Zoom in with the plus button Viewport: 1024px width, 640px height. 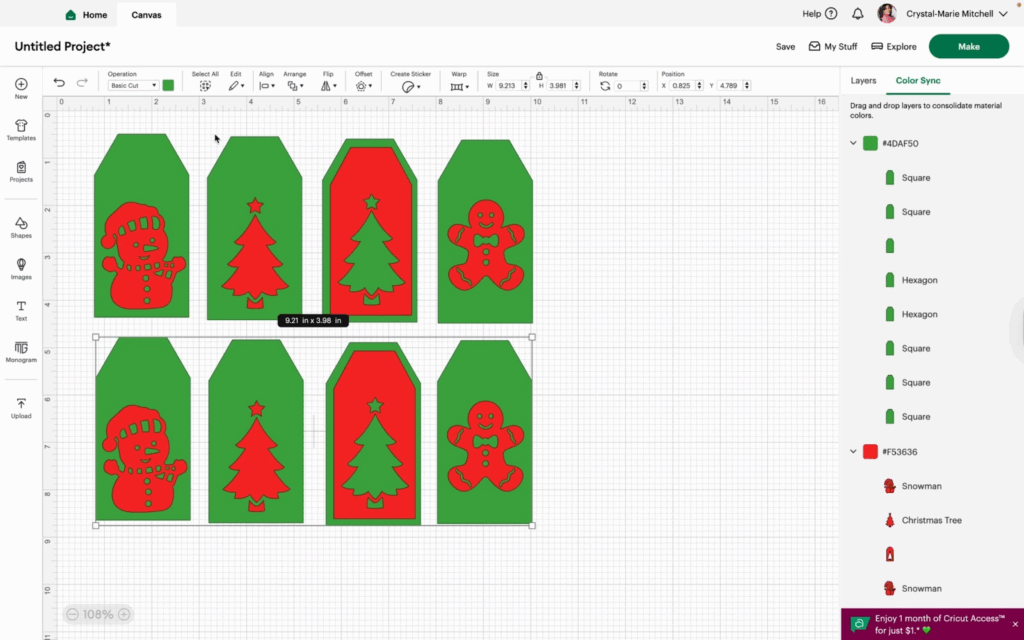(123, 615)
